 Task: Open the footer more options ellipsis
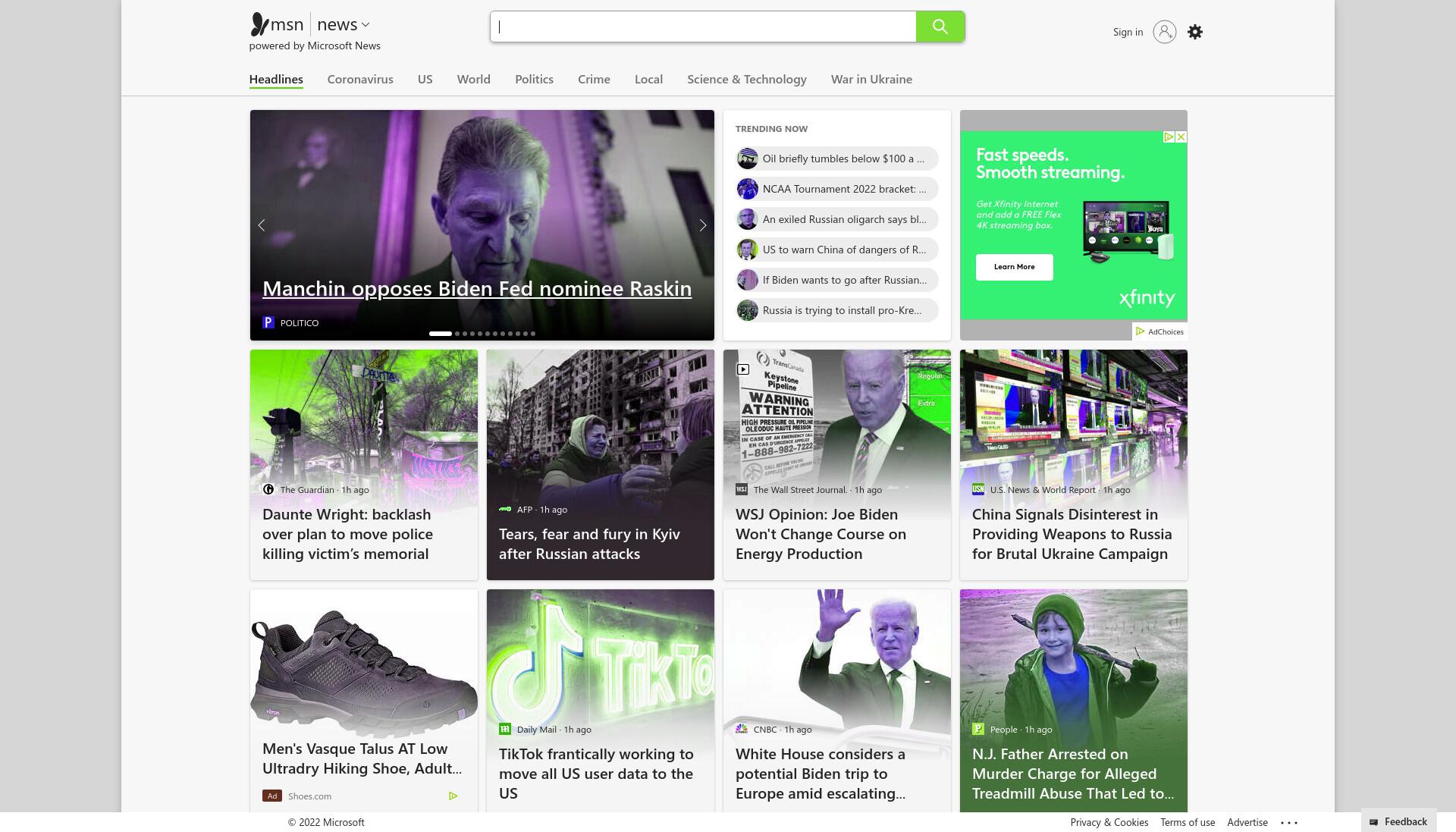tap(1289, 822)
